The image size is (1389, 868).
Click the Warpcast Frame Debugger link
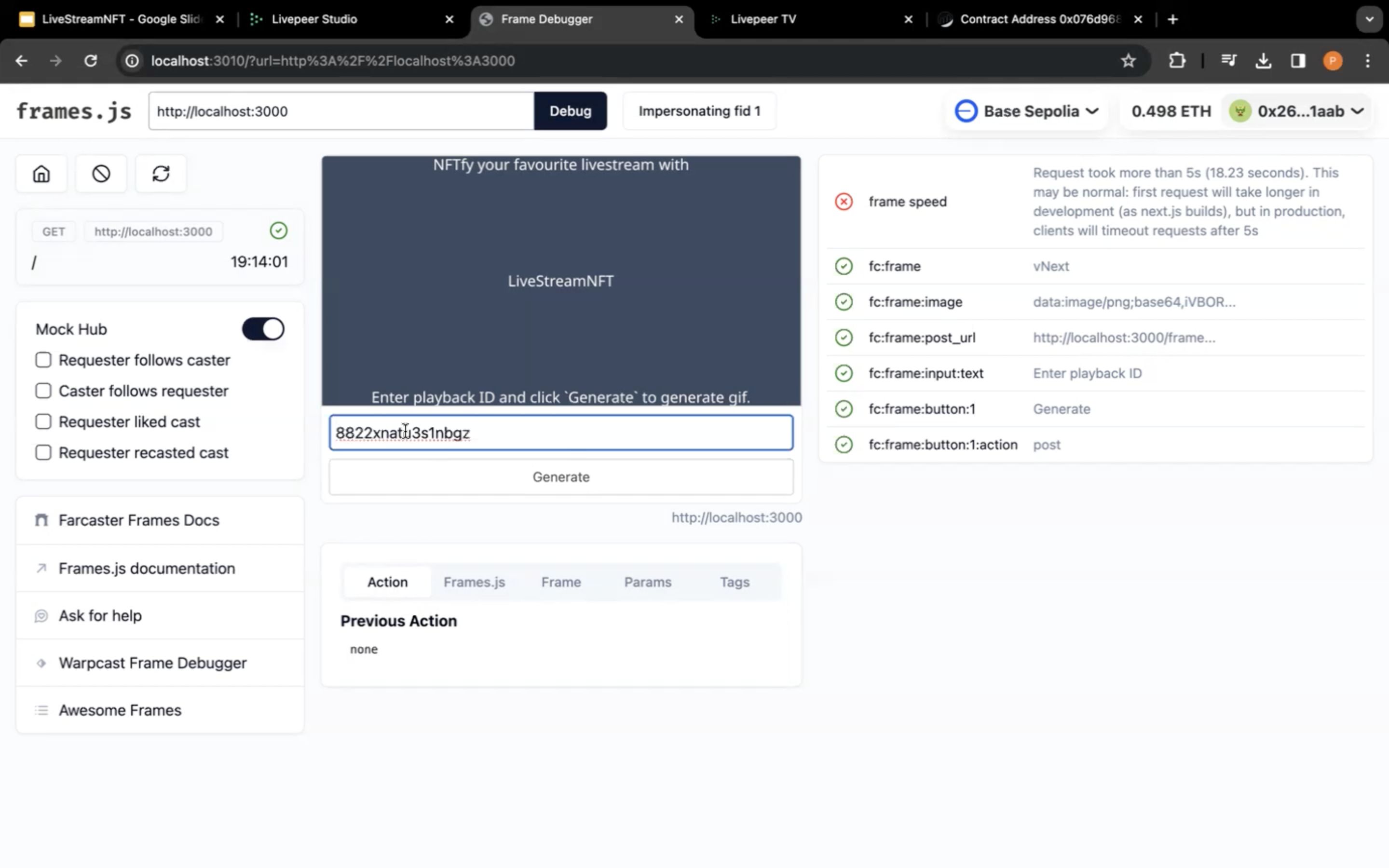click(x=152, y=662)
